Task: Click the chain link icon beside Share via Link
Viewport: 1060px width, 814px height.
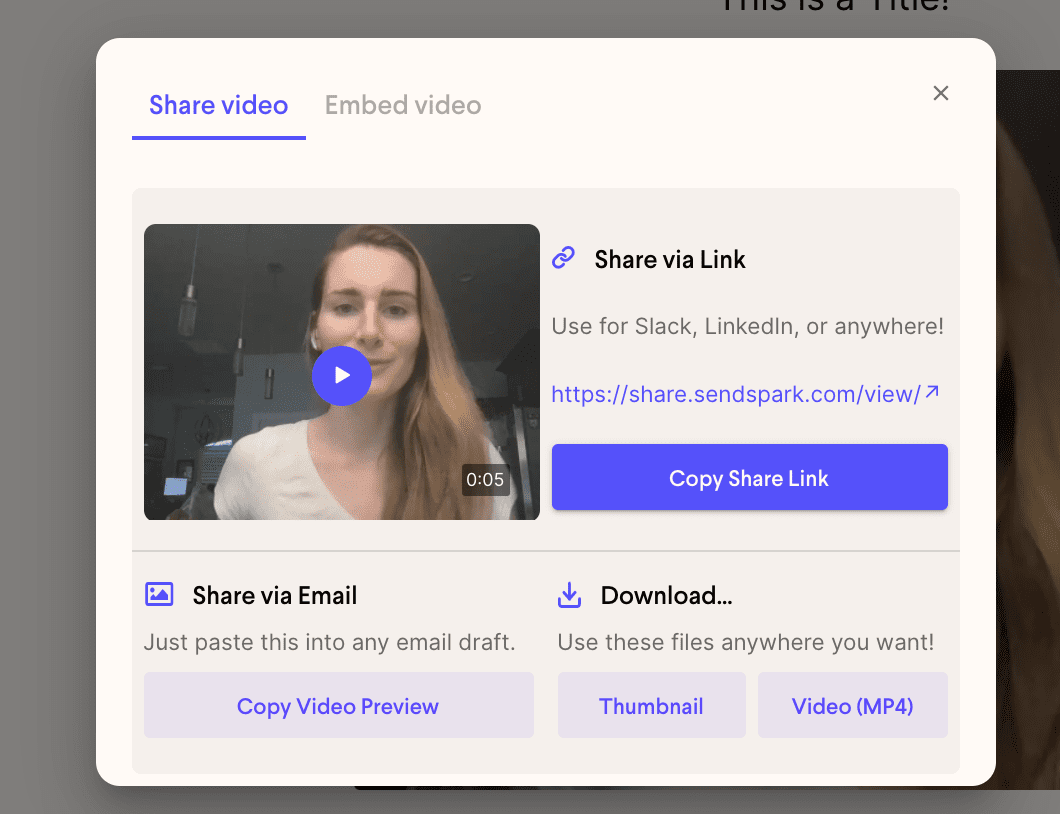Action: click(564, 257)
